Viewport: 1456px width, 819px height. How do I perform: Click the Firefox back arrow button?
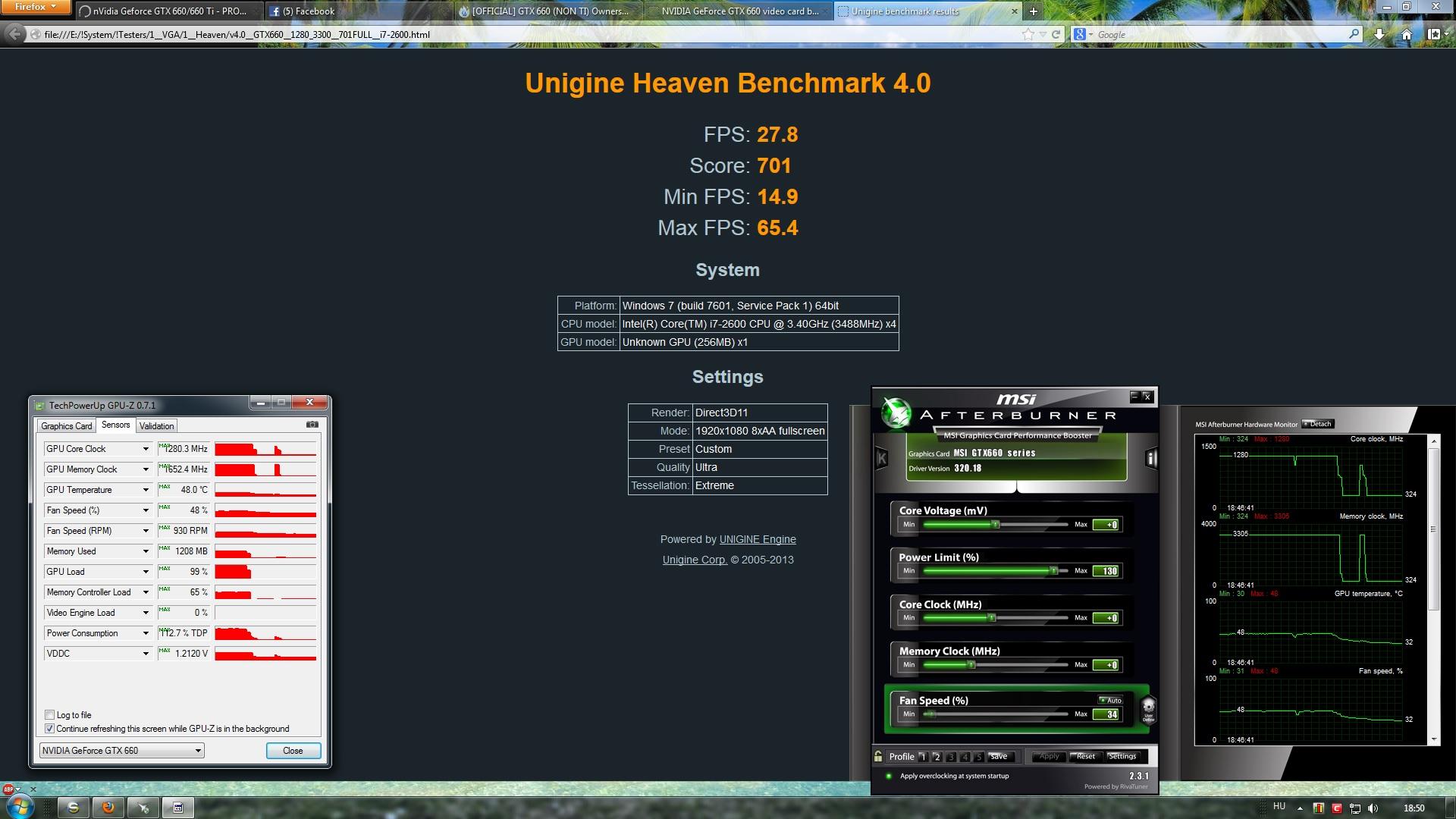pyautogui.click(x=14, y=34)
